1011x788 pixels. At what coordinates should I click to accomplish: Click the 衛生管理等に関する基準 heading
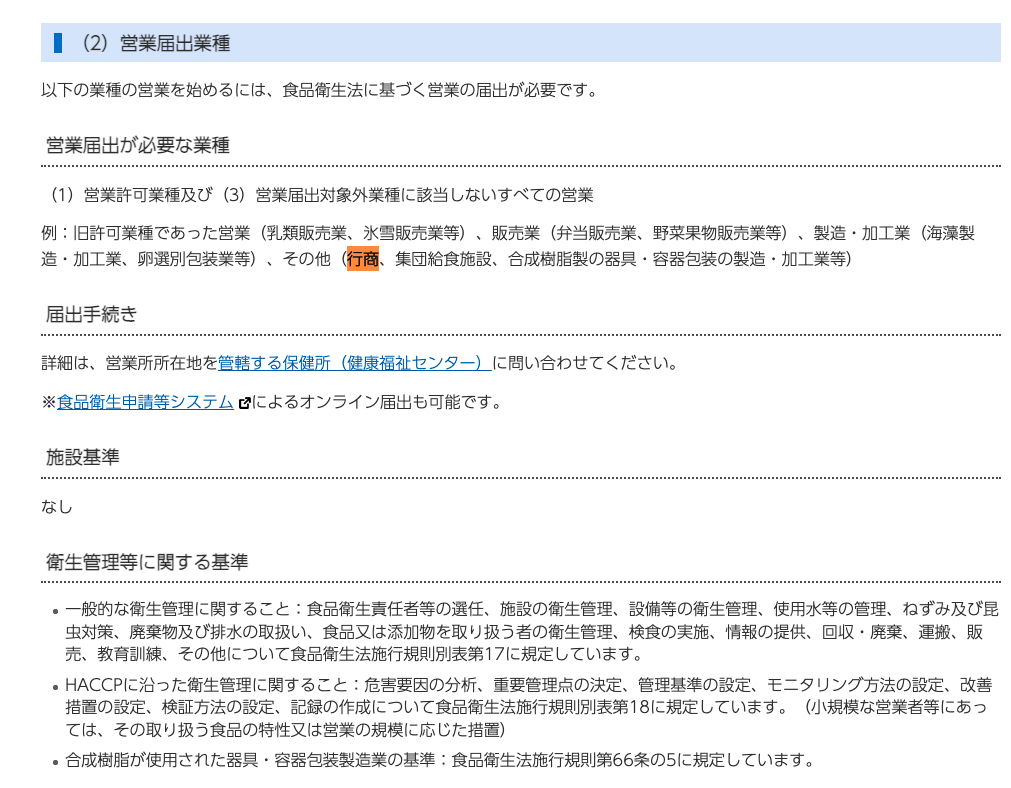[147, 563]
